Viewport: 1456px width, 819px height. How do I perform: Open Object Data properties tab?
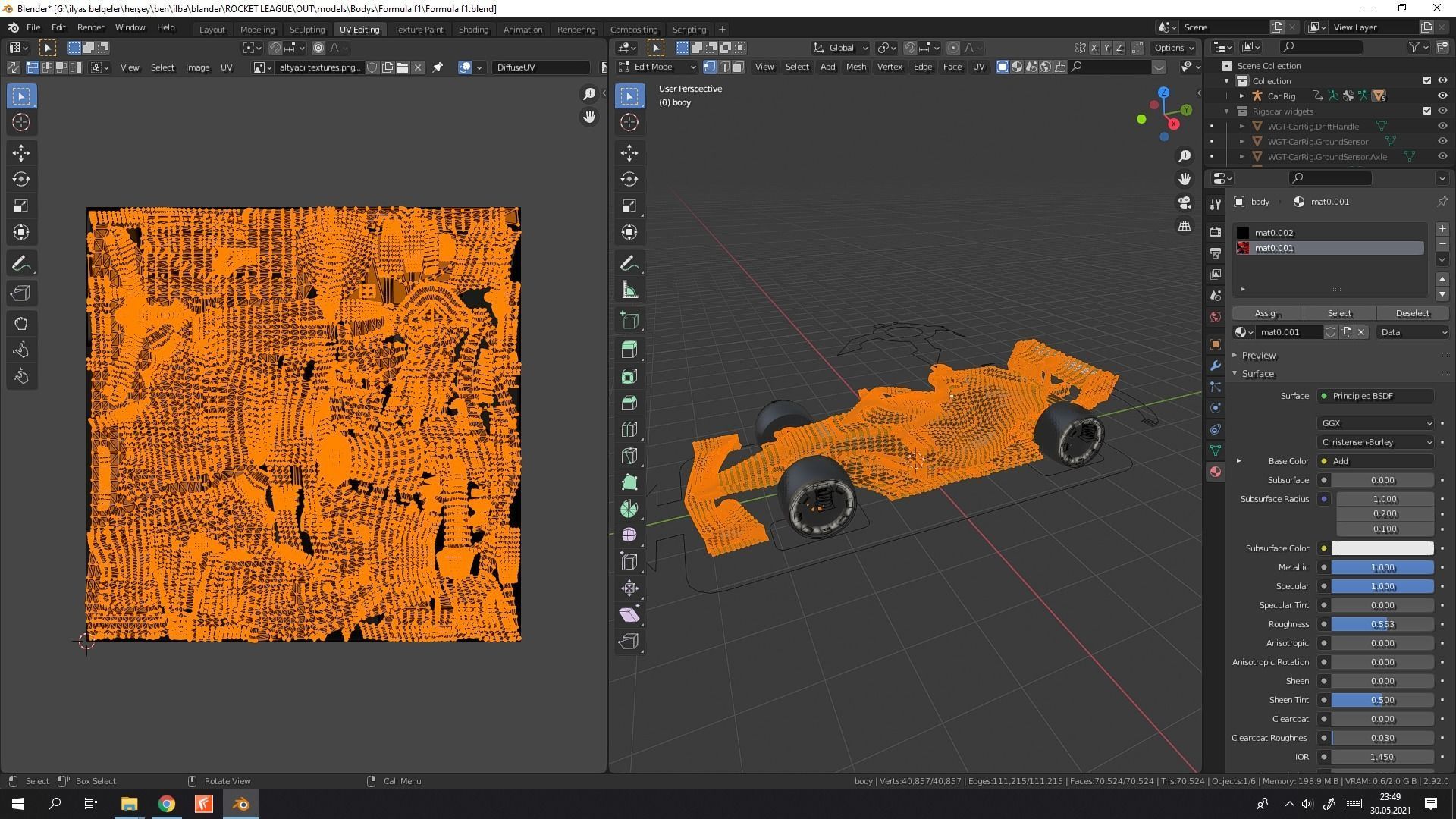tap(1216, 450)
